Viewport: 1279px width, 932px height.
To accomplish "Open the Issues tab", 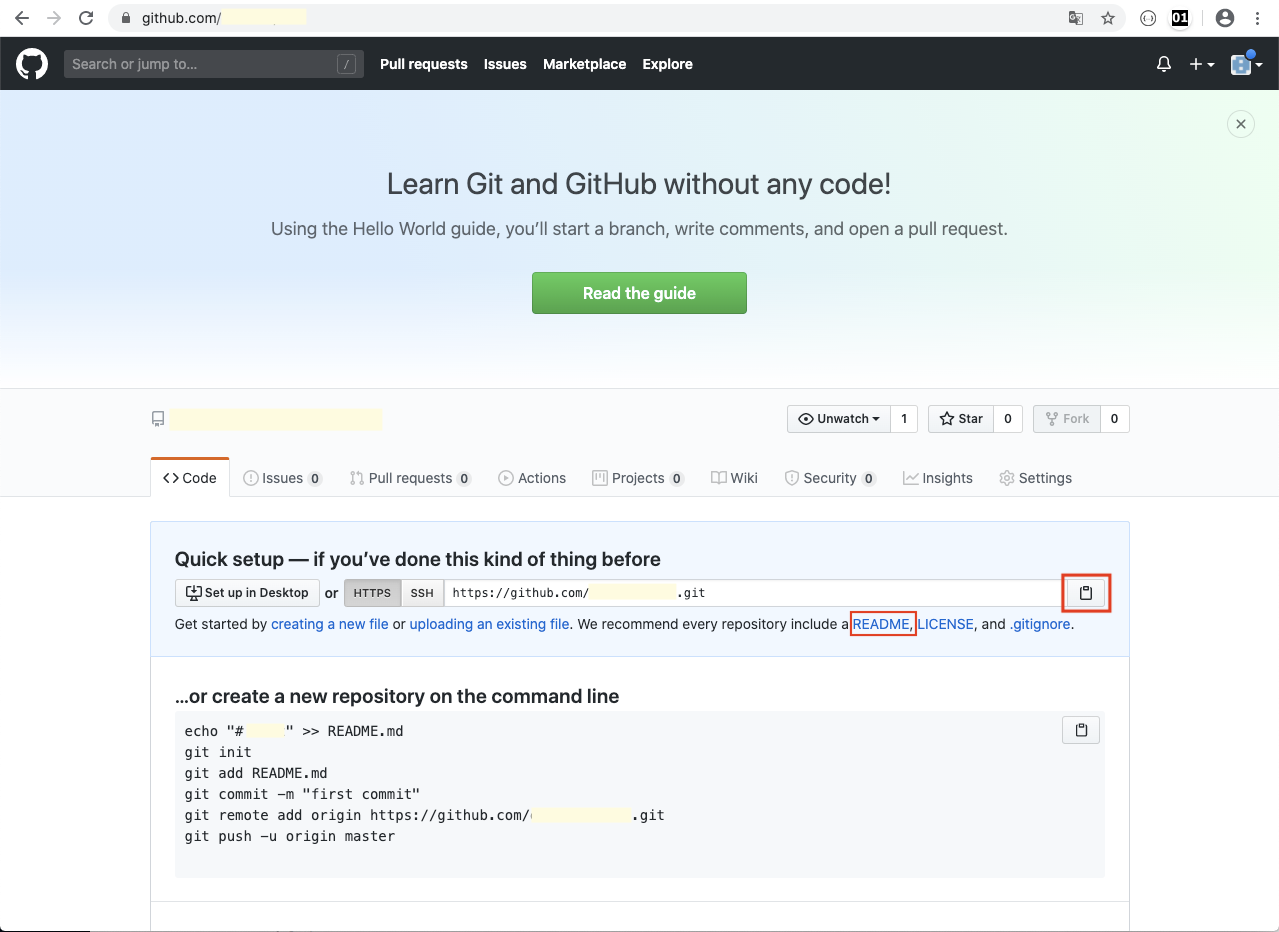I will (283, 478).
